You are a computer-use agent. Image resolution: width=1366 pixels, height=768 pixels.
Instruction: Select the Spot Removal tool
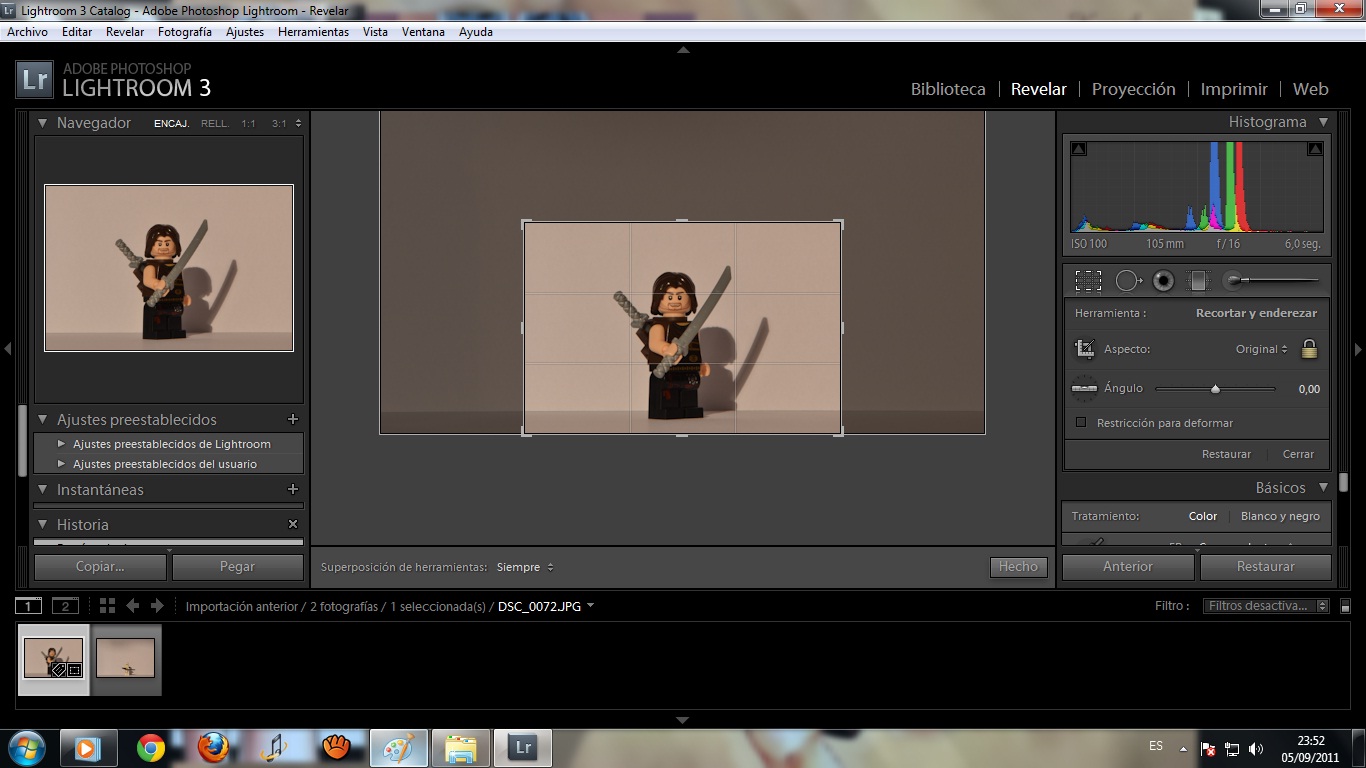(x=1128, y=281)
